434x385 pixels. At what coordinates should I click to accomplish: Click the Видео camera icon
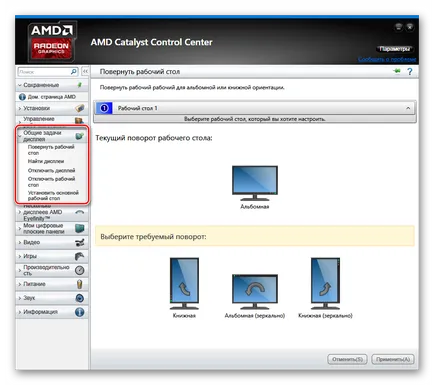click(x=80, y=242)
